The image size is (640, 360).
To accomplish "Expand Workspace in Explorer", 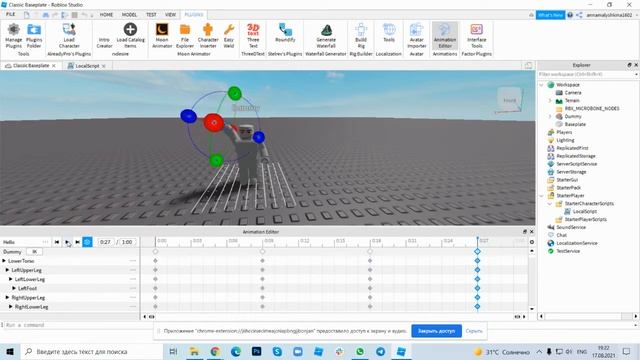I will coord(542,85).
